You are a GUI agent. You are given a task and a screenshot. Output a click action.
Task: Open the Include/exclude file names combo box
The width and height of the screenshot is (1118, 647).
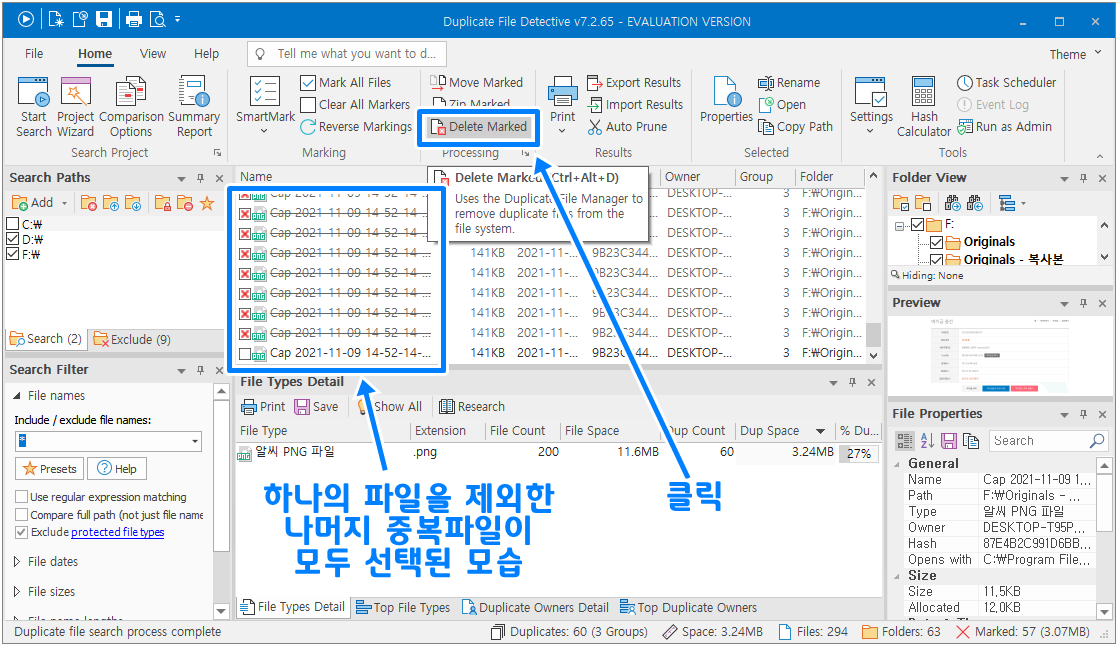(x=195, y=442)
